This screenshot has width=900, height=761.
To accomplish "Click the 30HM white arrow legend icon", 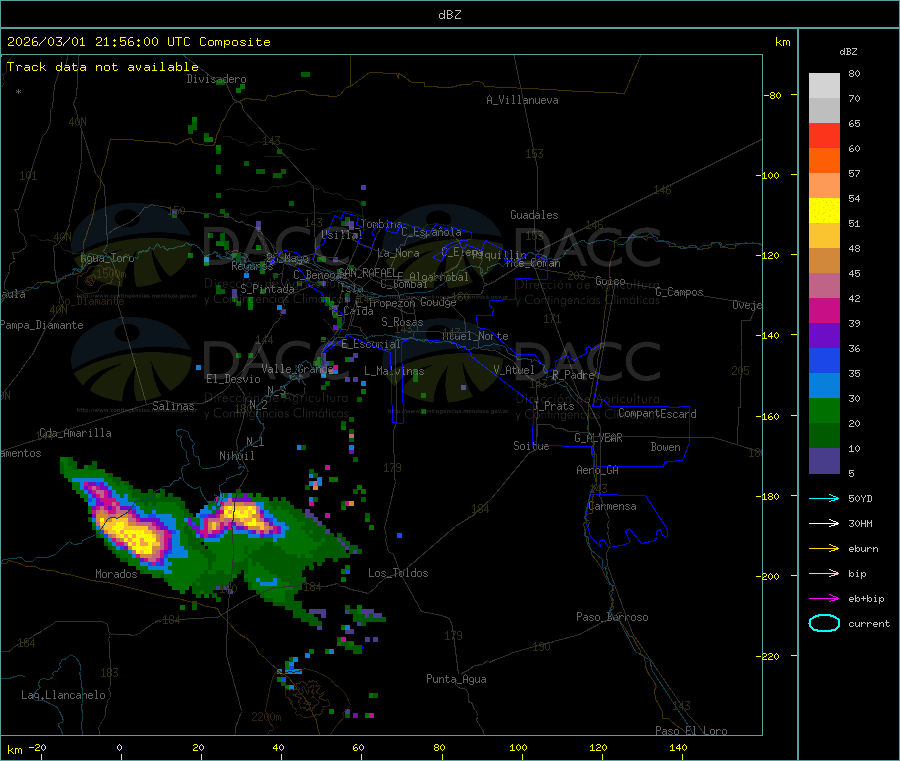I will click(x=824, y=523).
